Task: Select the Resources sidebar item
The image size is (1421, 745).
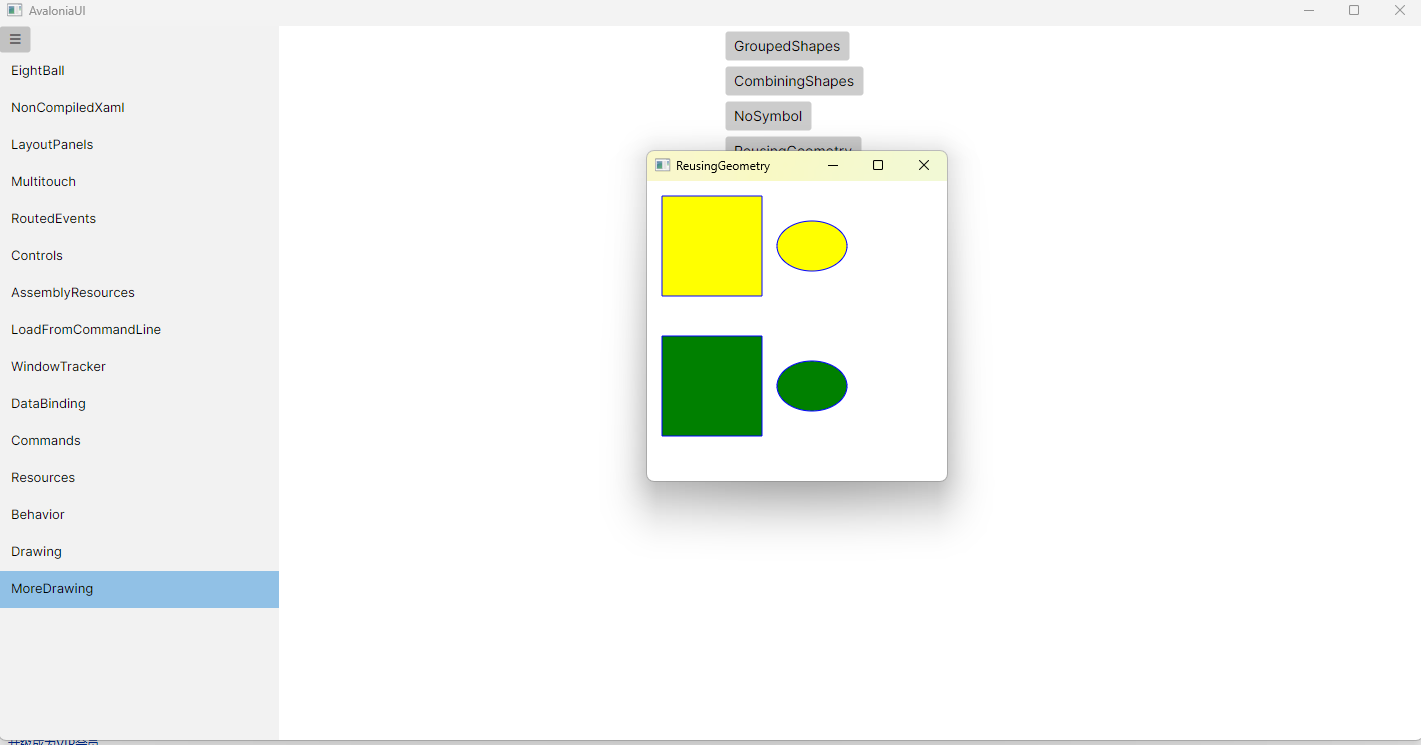Action: (139, 478)
